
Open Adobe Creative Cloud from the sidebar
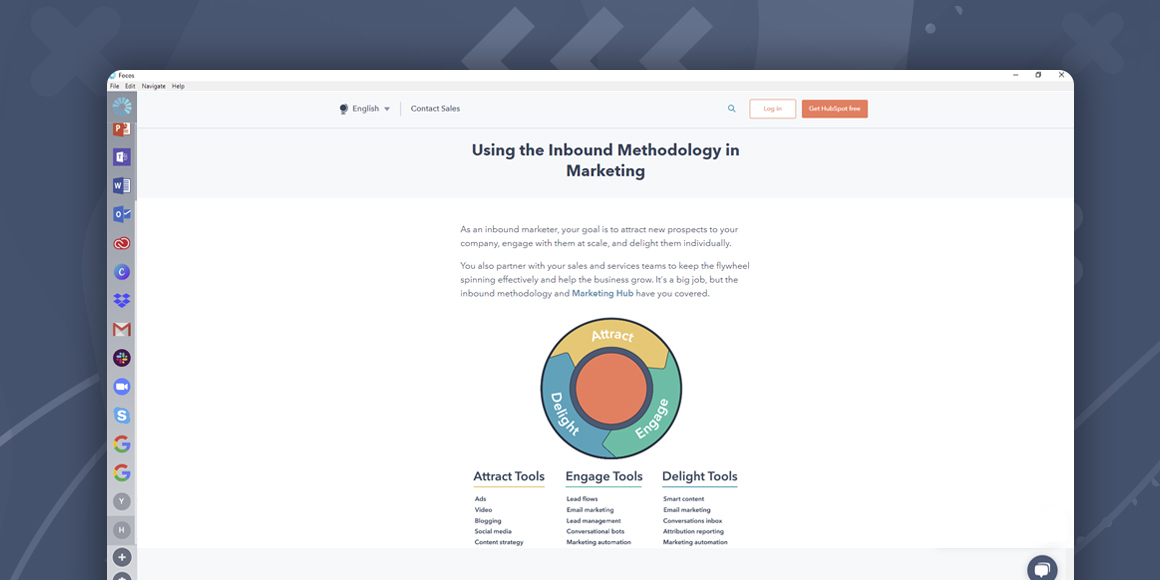point(120,242)
